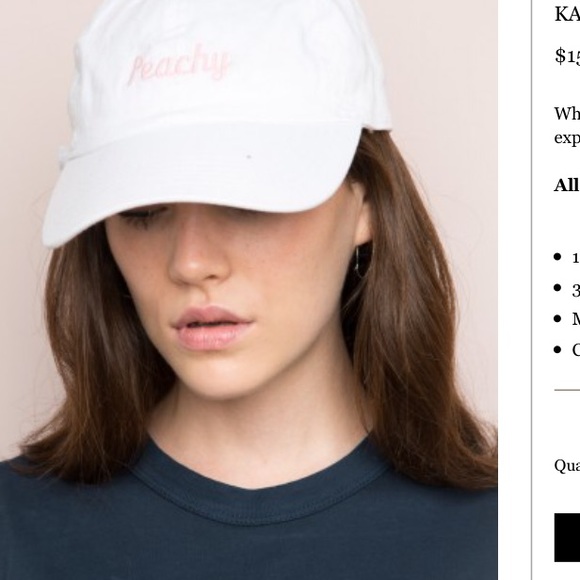Viewport: 580px width, 580px height.
Task: Click the Qua quantity label
Action: coord(567,466)
